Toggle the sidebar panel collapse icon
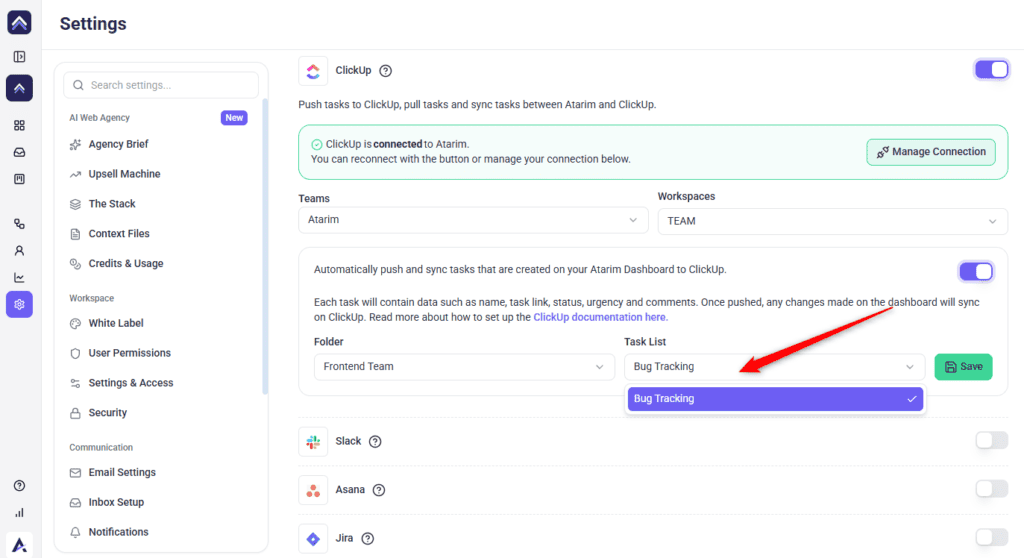1024x558 pixels. coord(20,57)
